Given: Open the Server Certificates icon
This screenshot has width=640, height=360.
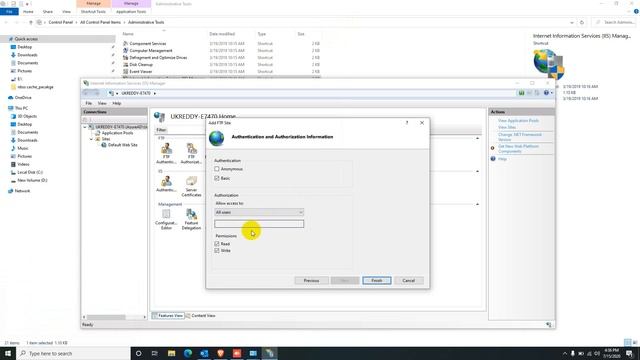Looking at the screenshot, I should point(191,186).
